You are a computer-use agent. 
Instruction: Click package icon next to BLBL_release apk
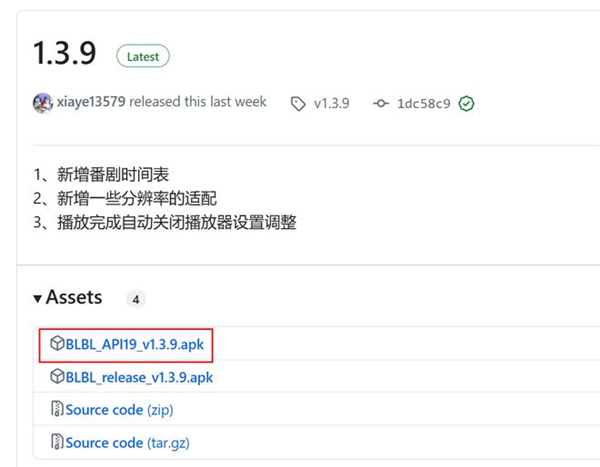click(x=57, y=377)
